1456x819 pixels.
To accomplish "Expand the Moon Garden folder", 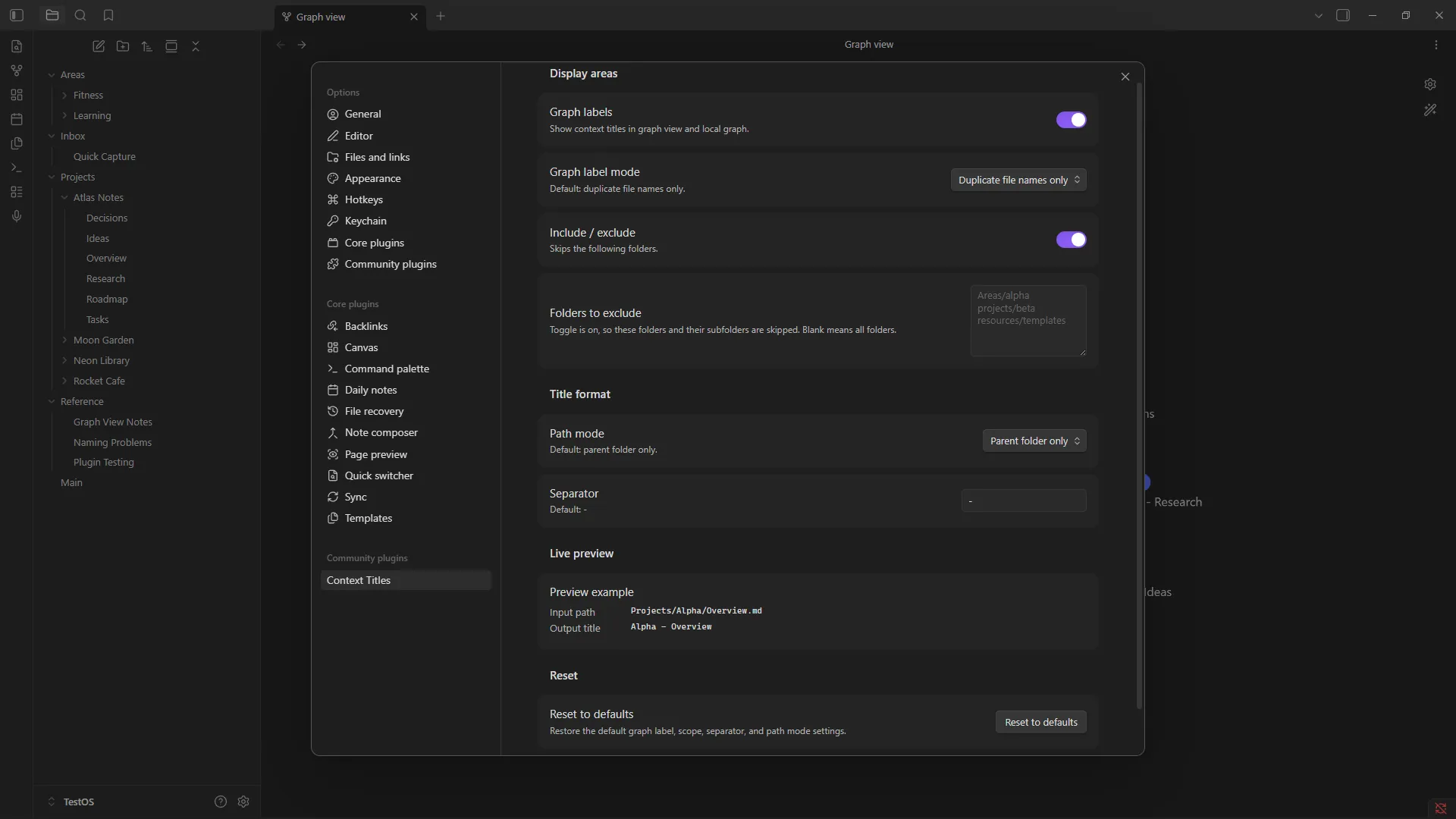I will pyautogui.click(x=64, y=340).
